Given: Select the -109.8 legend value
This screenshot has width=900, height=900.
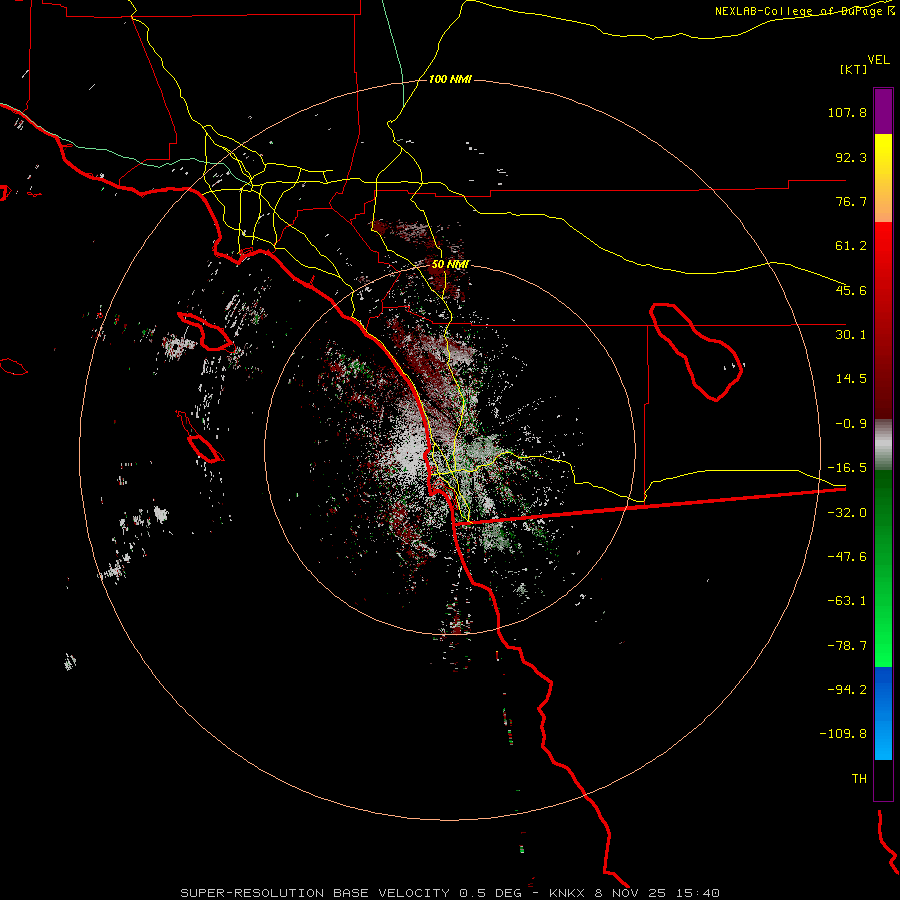Looking at the screenshot, I should 843,734.
